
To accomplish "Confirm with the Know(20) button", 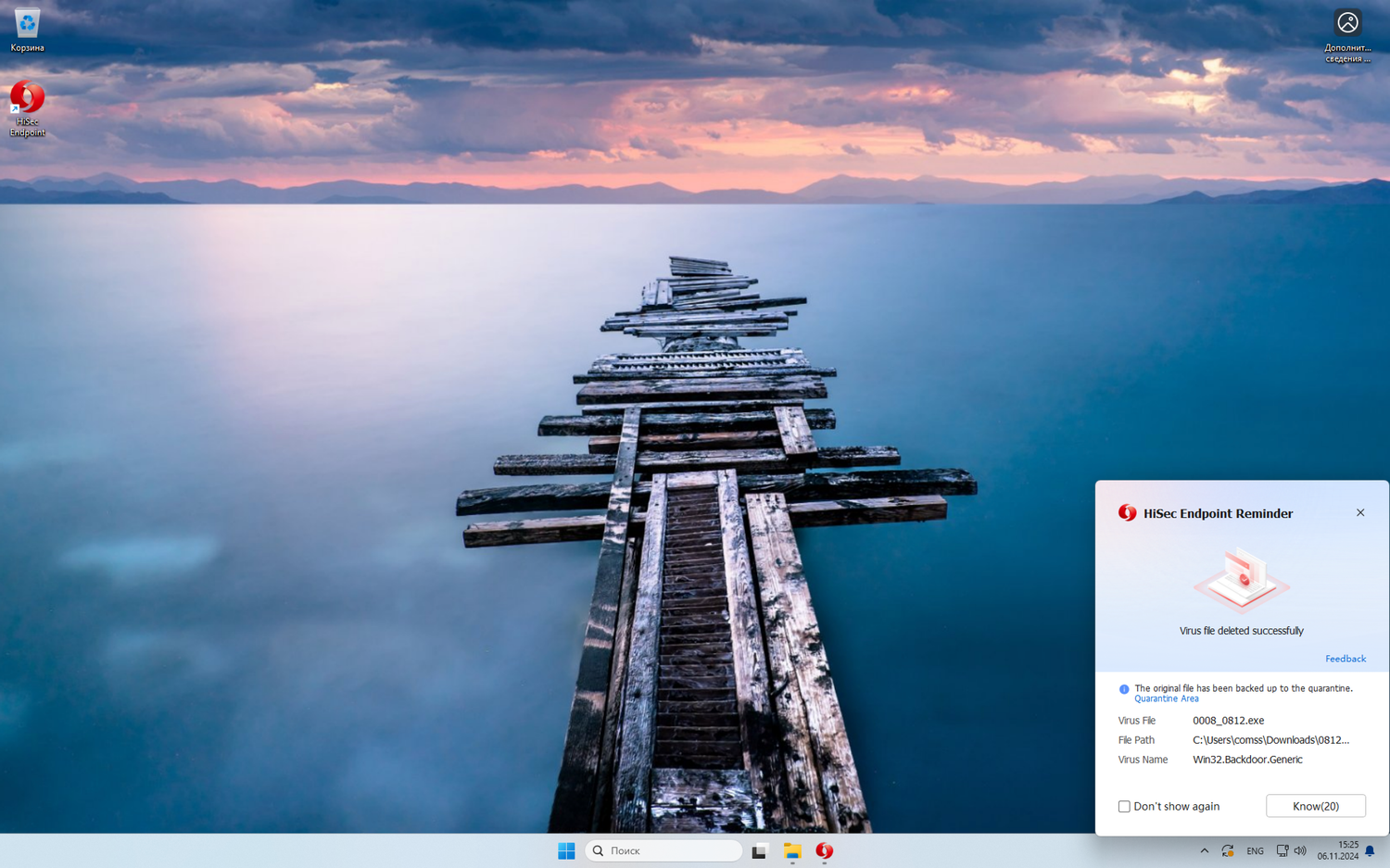I will coord(1316,806).
